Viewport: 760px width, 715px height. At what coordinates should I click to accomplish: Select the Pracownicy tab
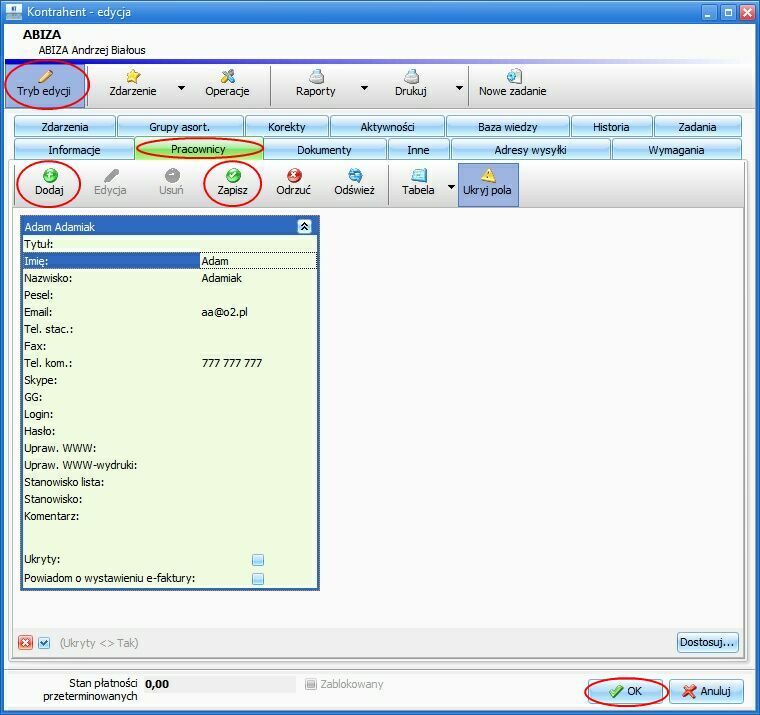[199, 149]
